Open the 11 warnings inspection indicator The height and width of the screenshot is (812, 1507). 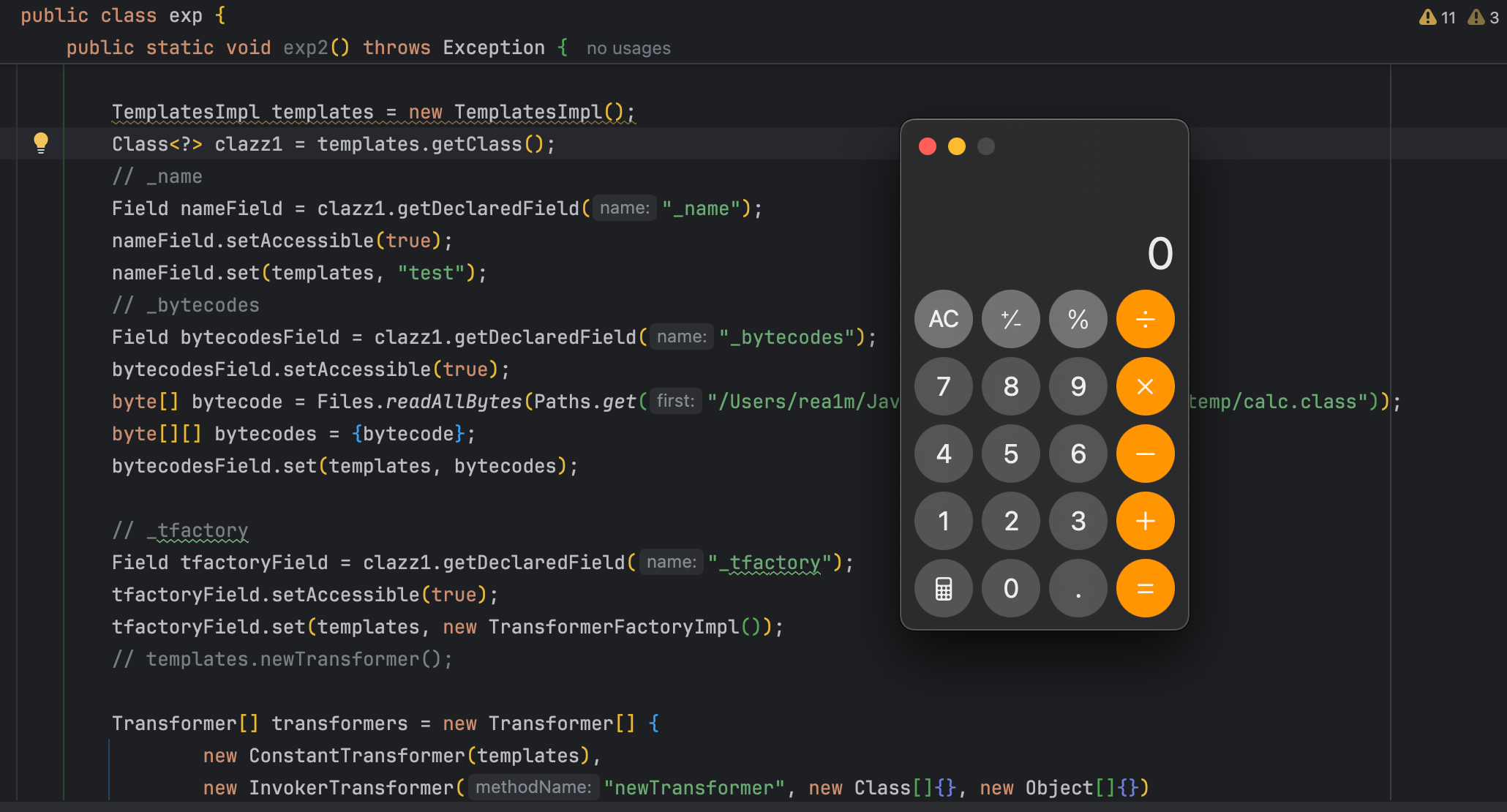pyautogui.click(x=1438, y=17)
